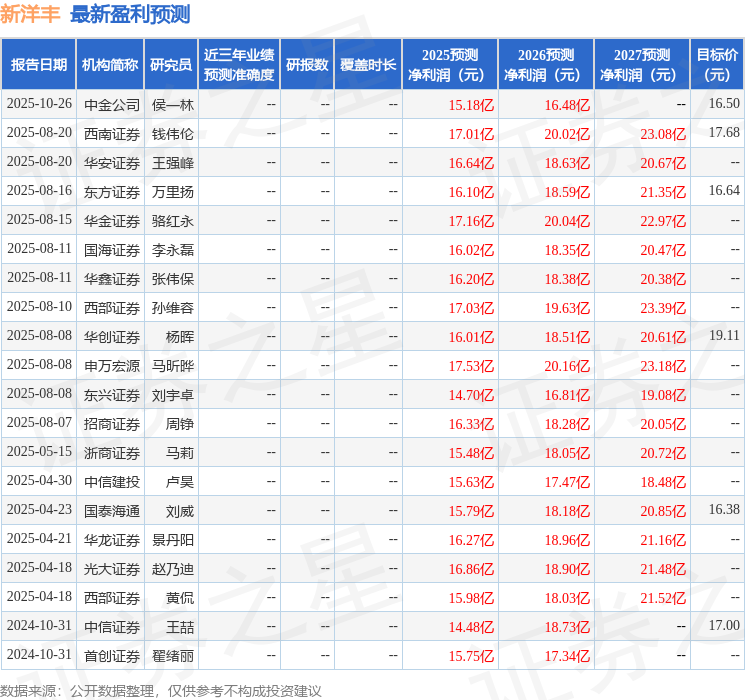Select the 研报数 column header
This screenshot has width=745, height=700.
[x=306, y=65]
